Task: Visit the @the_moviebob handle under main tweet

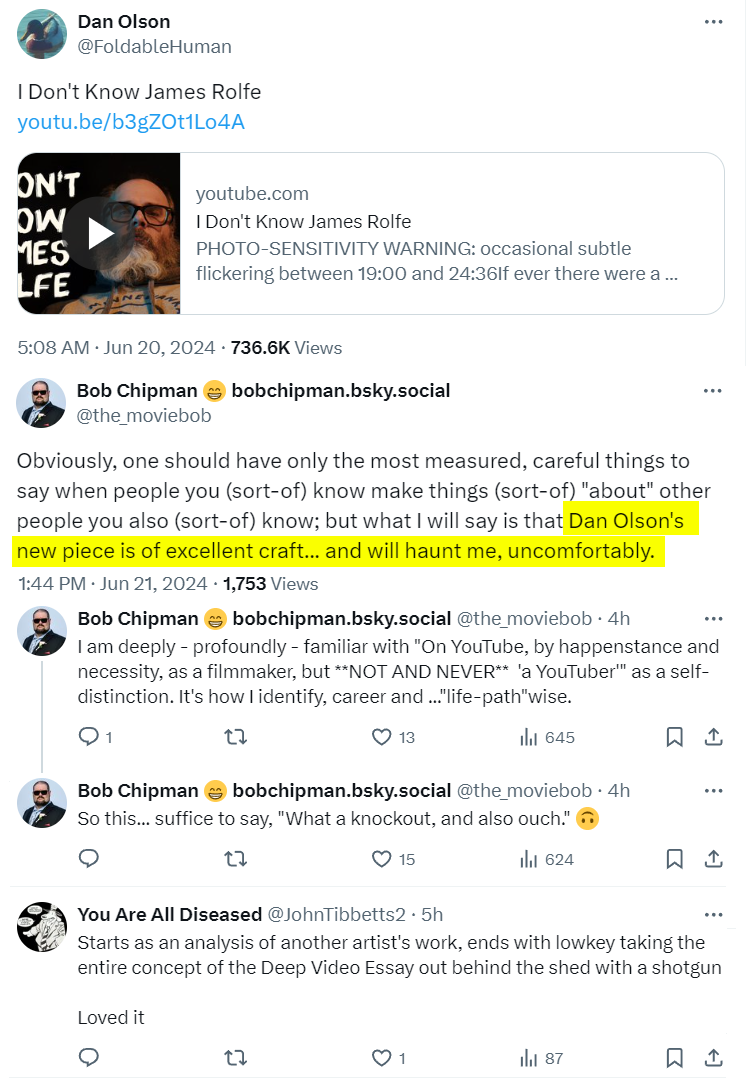Action: [x=144, y=416]
